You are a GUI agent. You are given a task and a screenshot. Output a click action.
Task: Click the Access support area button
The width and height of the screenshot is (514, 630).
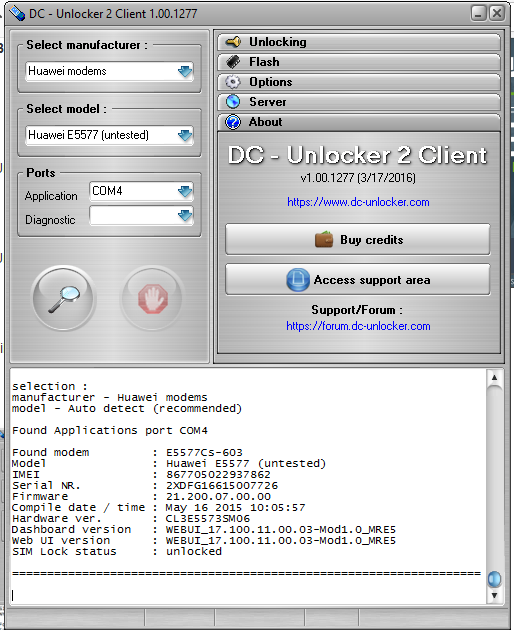[x=358, y=280]
